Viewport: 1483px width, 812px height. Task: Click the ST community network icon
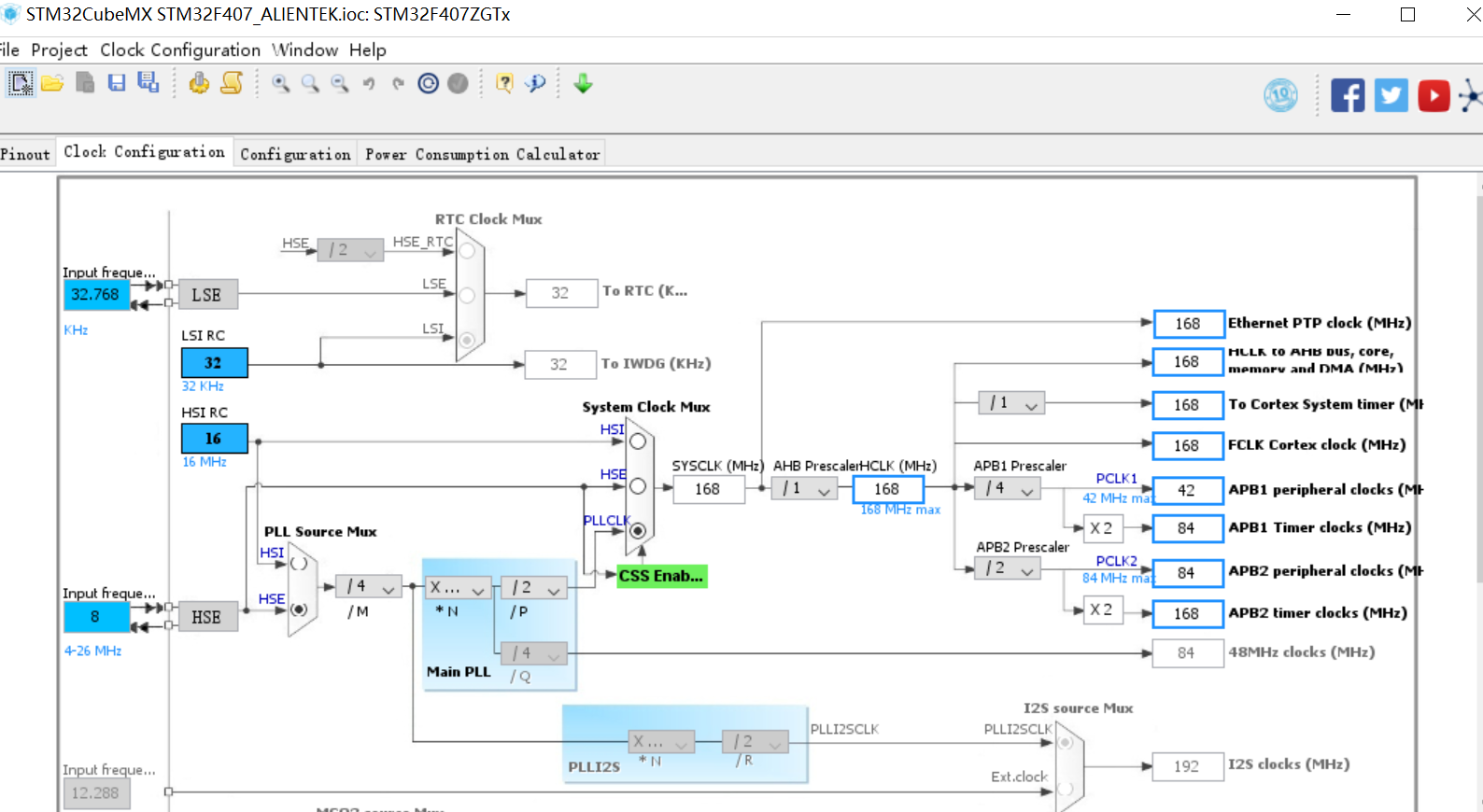click(x=1471, y=95)
